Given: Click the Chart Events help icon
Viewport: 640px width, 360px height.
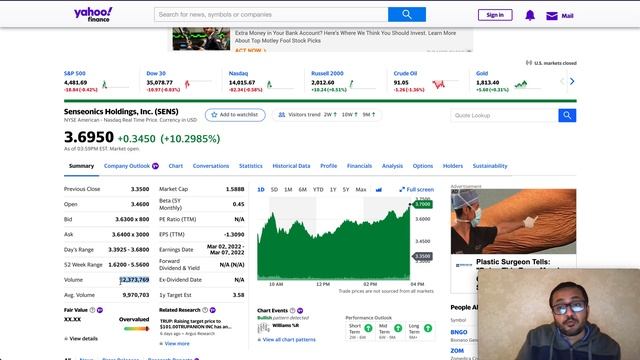Looking at the screenshot, I should 292,311.
